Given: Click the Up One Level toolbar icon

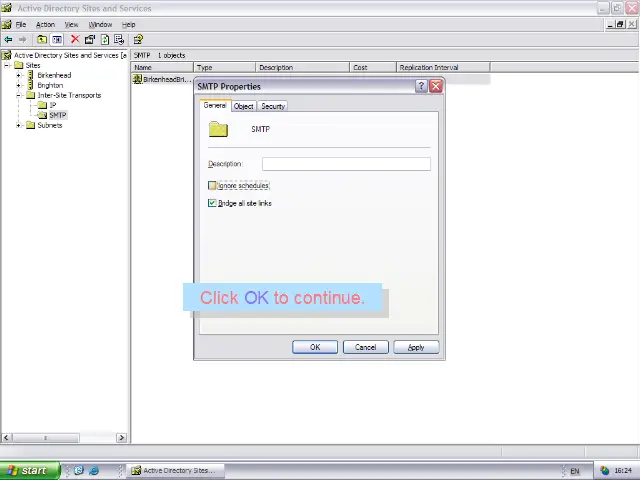Looking at the screenshot, I should pos(41,40).
